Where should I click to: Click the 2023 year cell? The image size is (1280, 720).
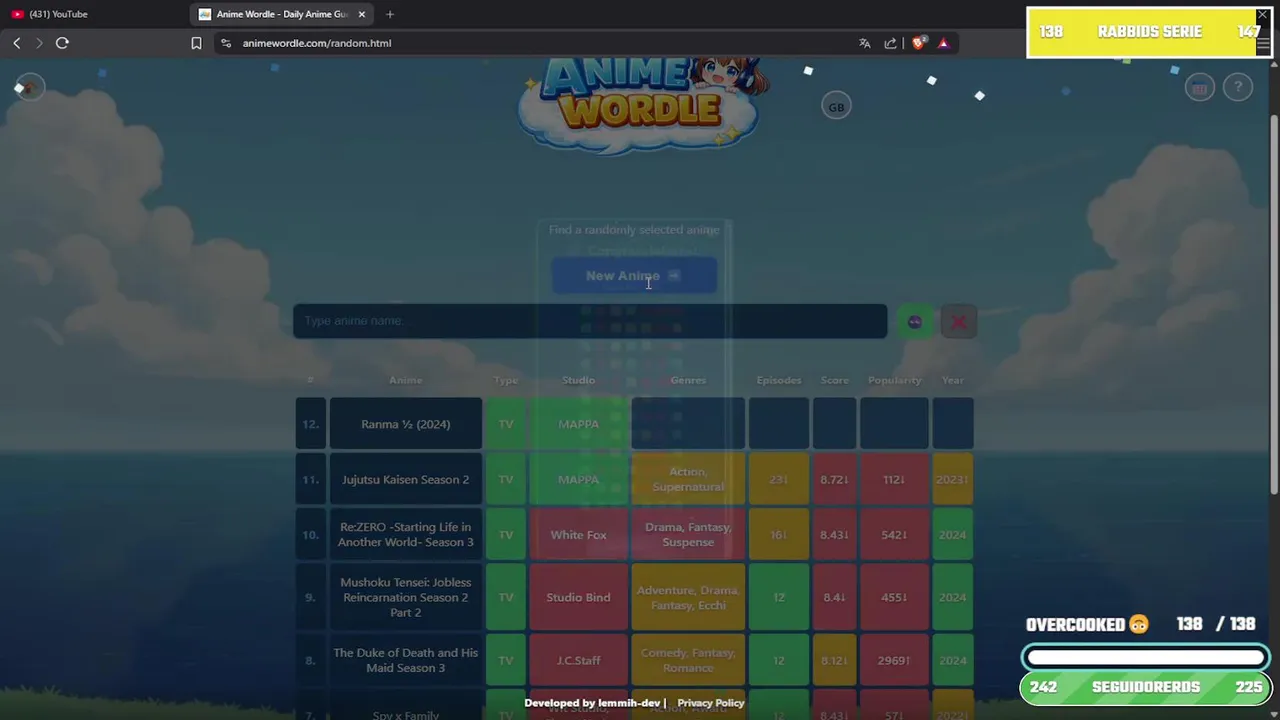[x=953, y=480]
